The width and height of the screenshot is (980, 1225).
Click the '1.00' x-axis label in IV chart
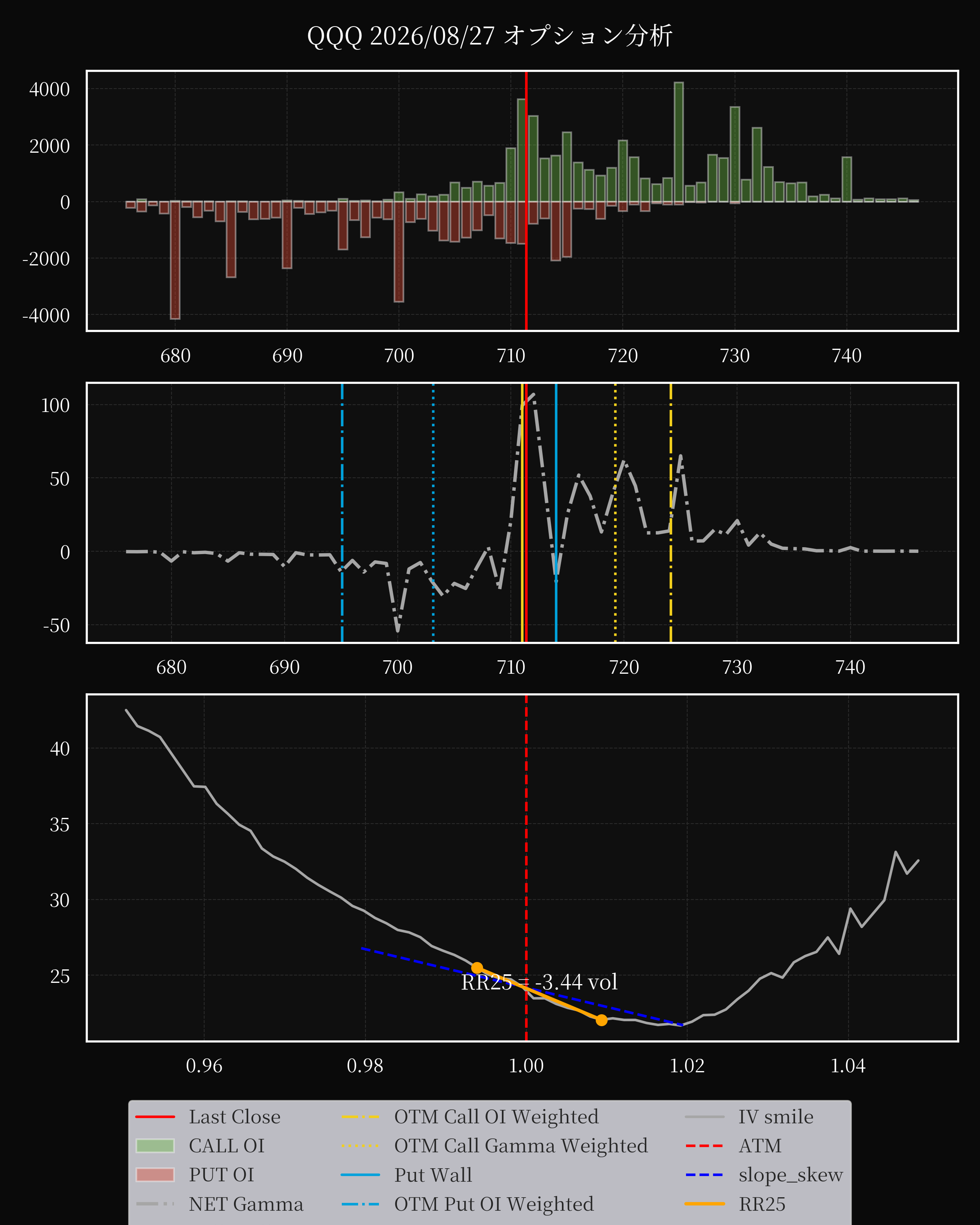[x=526, y=1065]
